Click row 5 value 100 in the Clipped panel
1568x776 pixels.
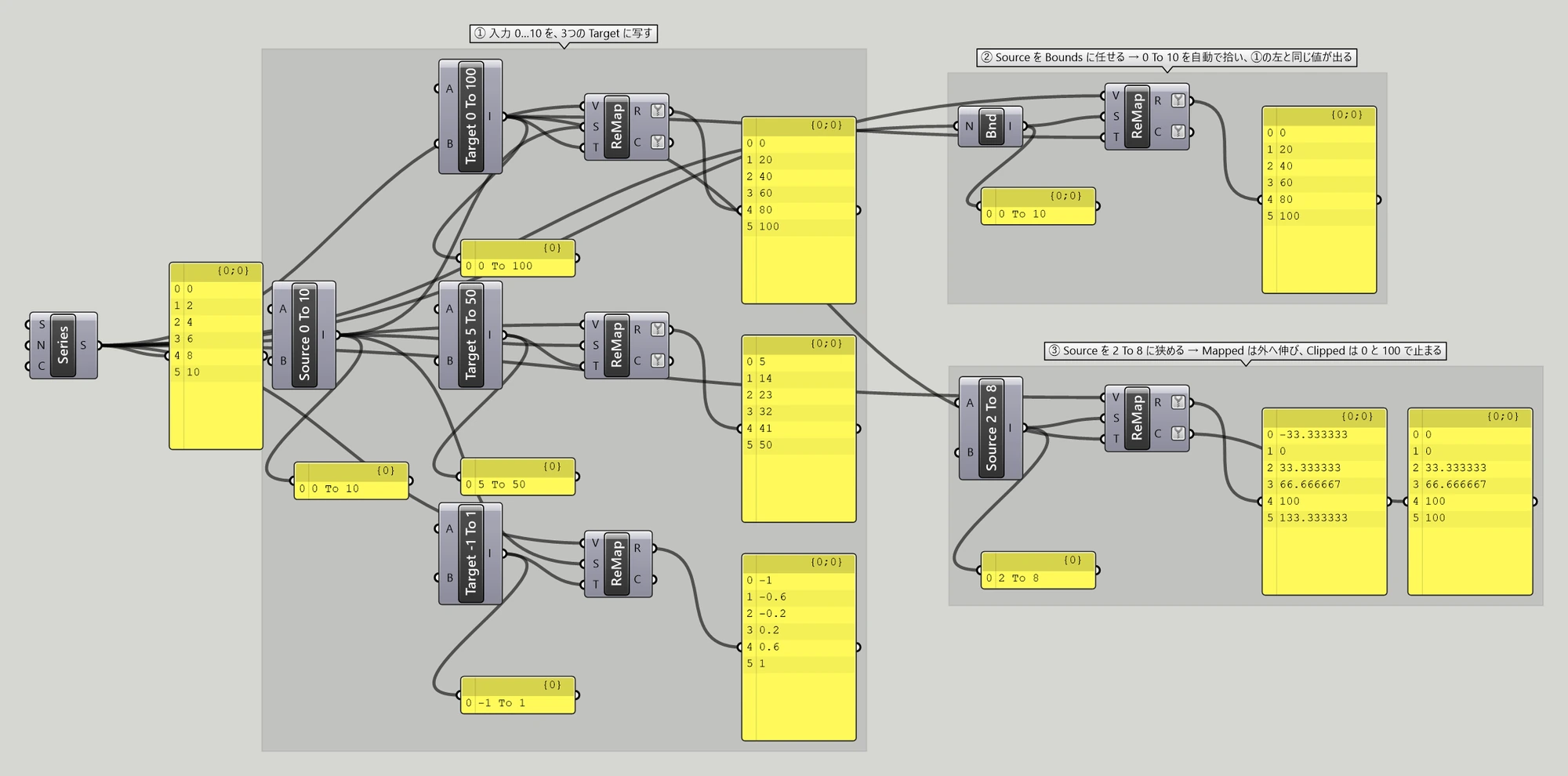[x=1436, y=518]
